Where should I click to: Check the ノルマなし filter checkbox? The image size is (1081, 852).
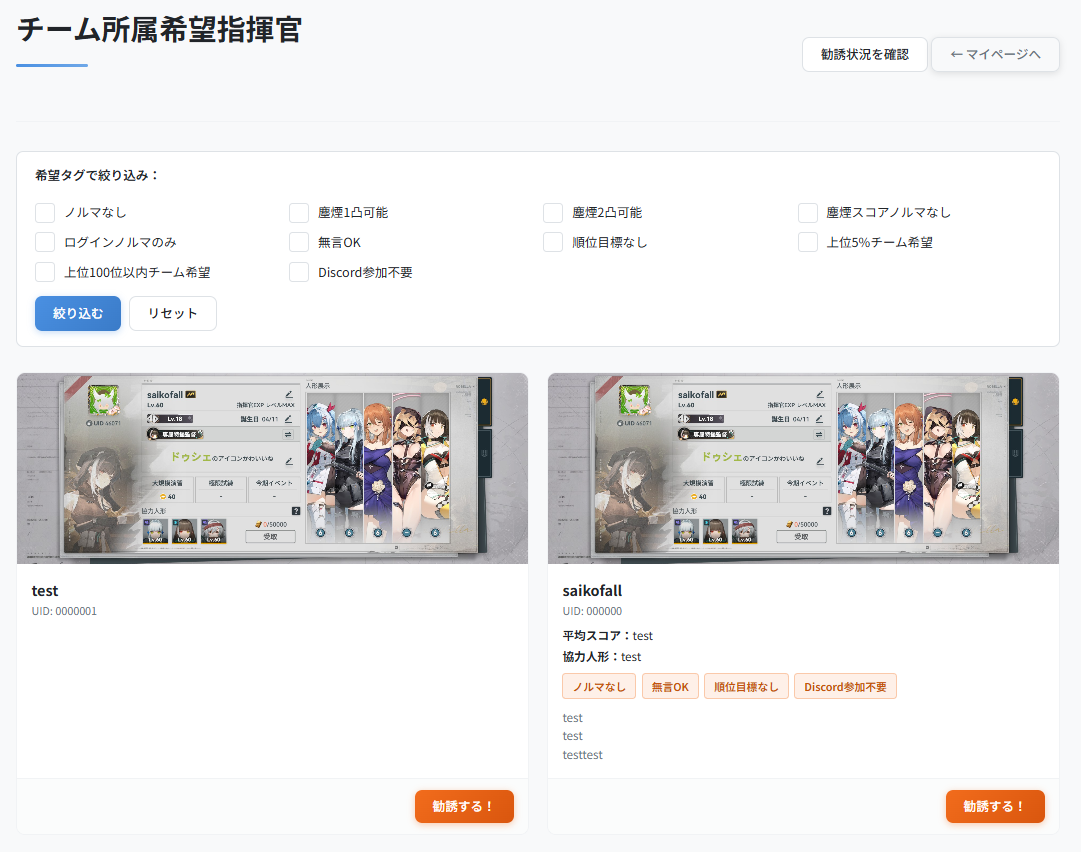(x=45, y=213)
